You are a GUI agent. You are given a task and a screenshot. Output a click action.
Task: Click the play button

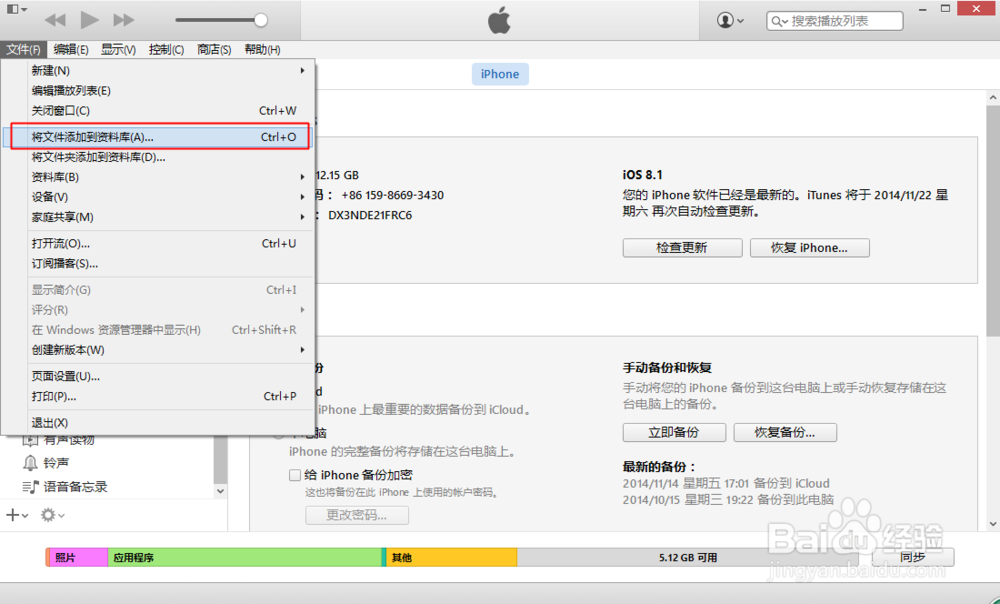pyautogui.click(x=89, y=20)
